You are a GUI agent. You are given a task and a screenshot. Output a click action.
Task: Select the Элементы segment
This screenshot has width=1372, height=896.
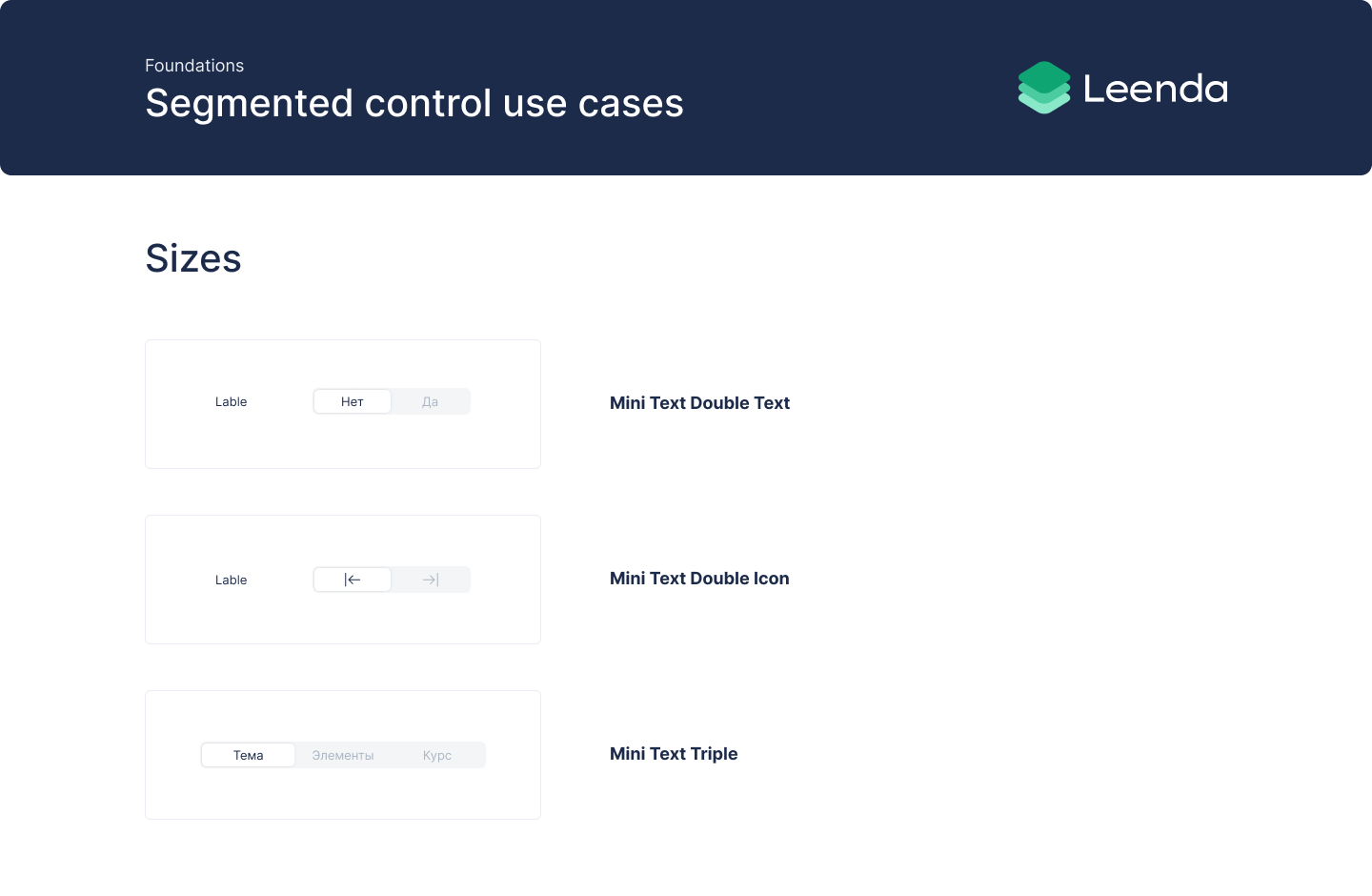[x=343, y=755]
